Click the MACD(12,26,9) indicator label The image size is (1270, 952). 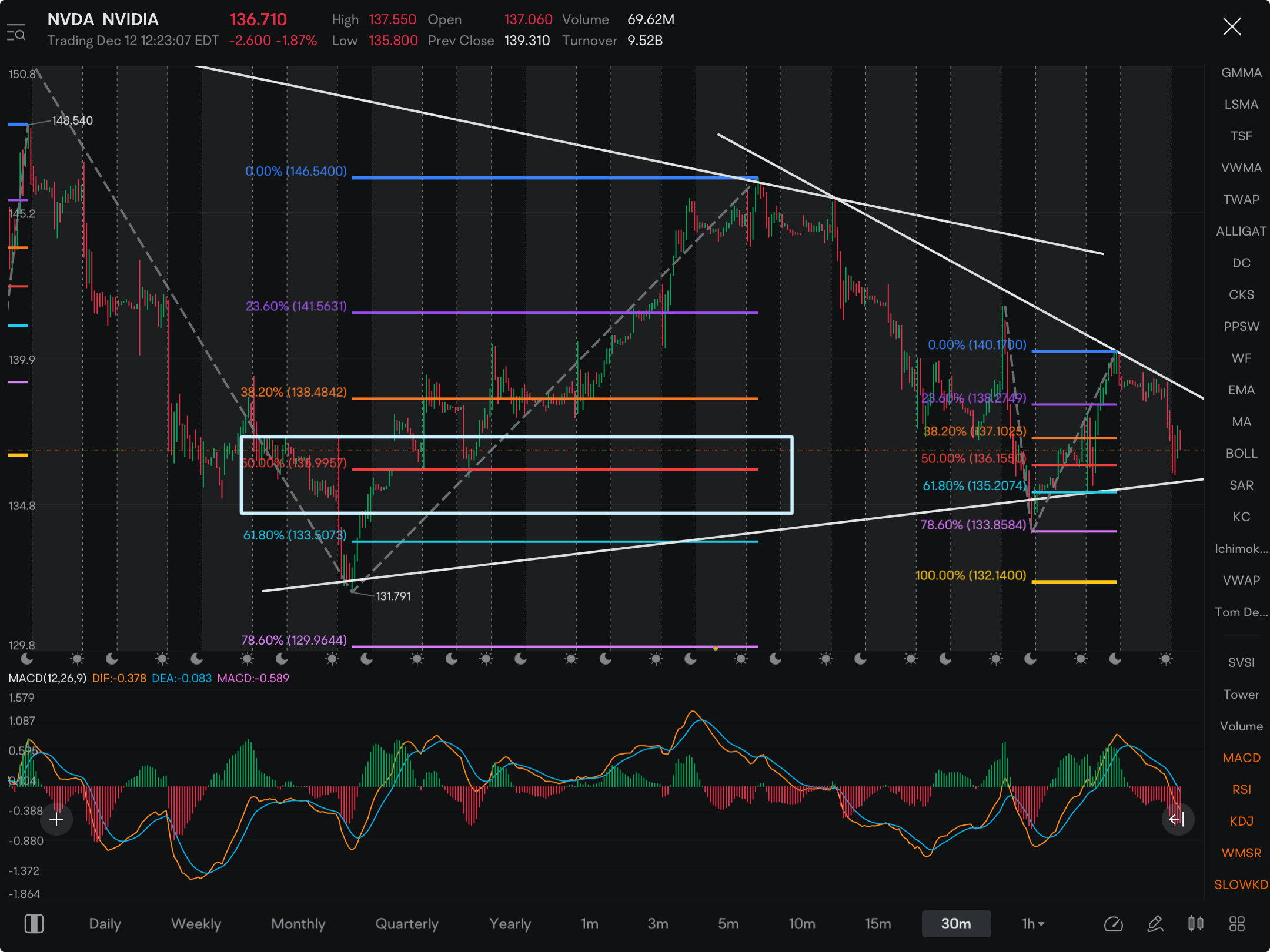[48, 678]
